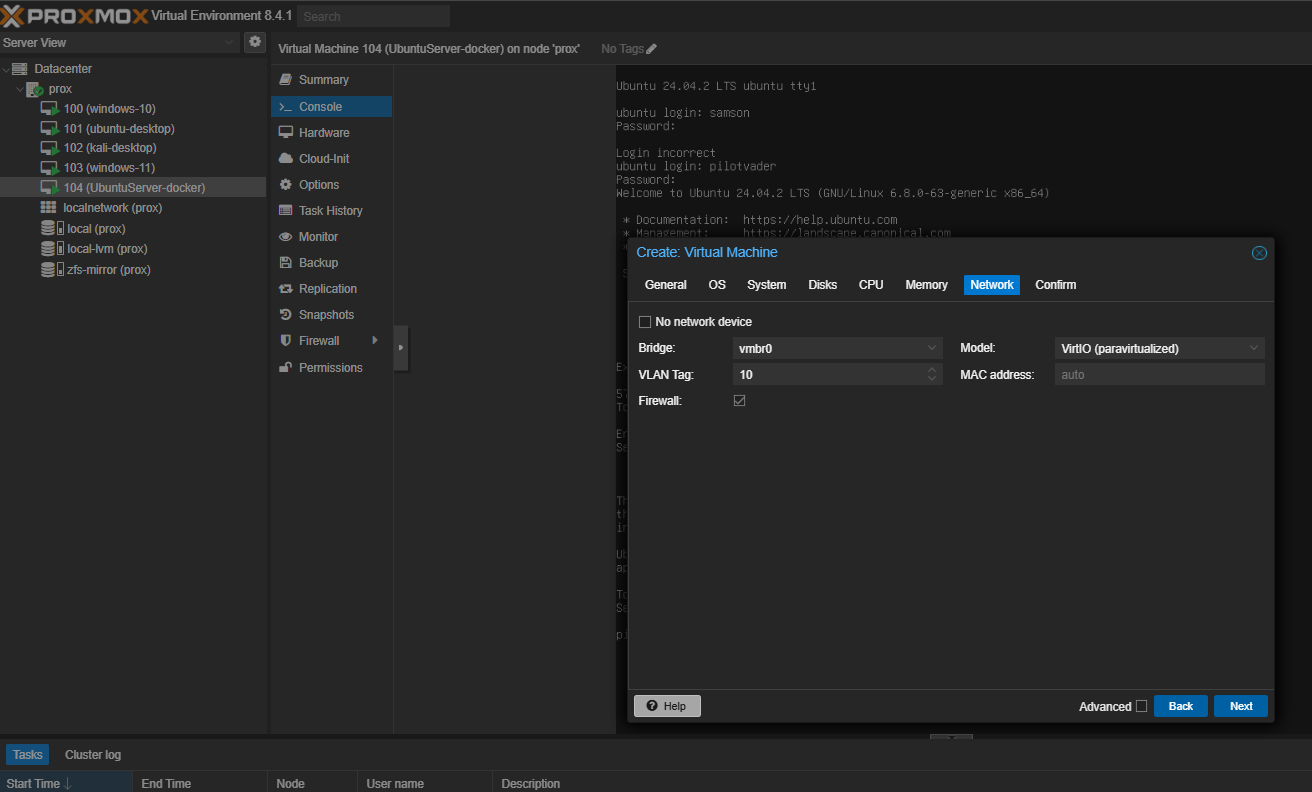The image size is (1312, 792).
Task: Click the Next button
Action: pyautogui.click(x=1240, y=706)
